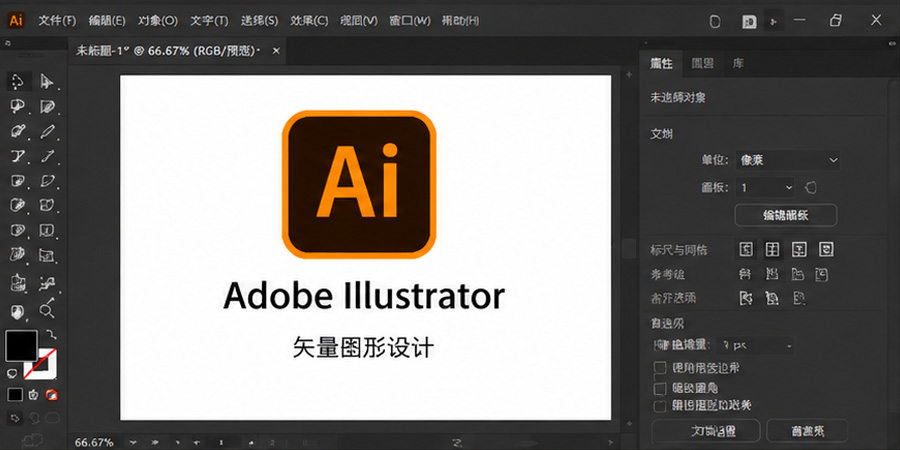The width and height of the screenshot is (900, 450).
Task: Open the 视图(V) menu
Action: pos(359,21)
